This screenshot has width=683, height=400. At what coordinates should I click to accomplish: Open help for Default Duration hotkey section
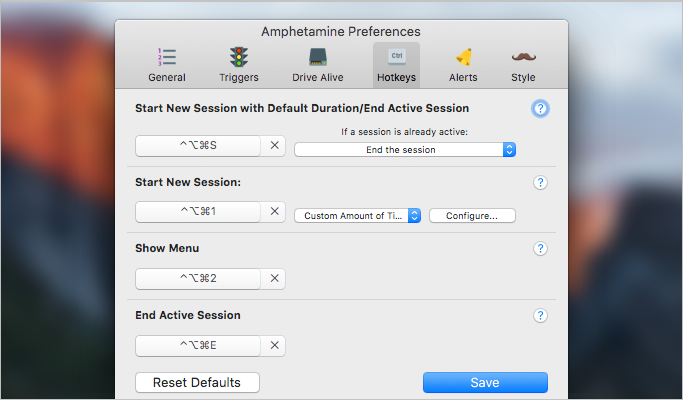(540, 108)
